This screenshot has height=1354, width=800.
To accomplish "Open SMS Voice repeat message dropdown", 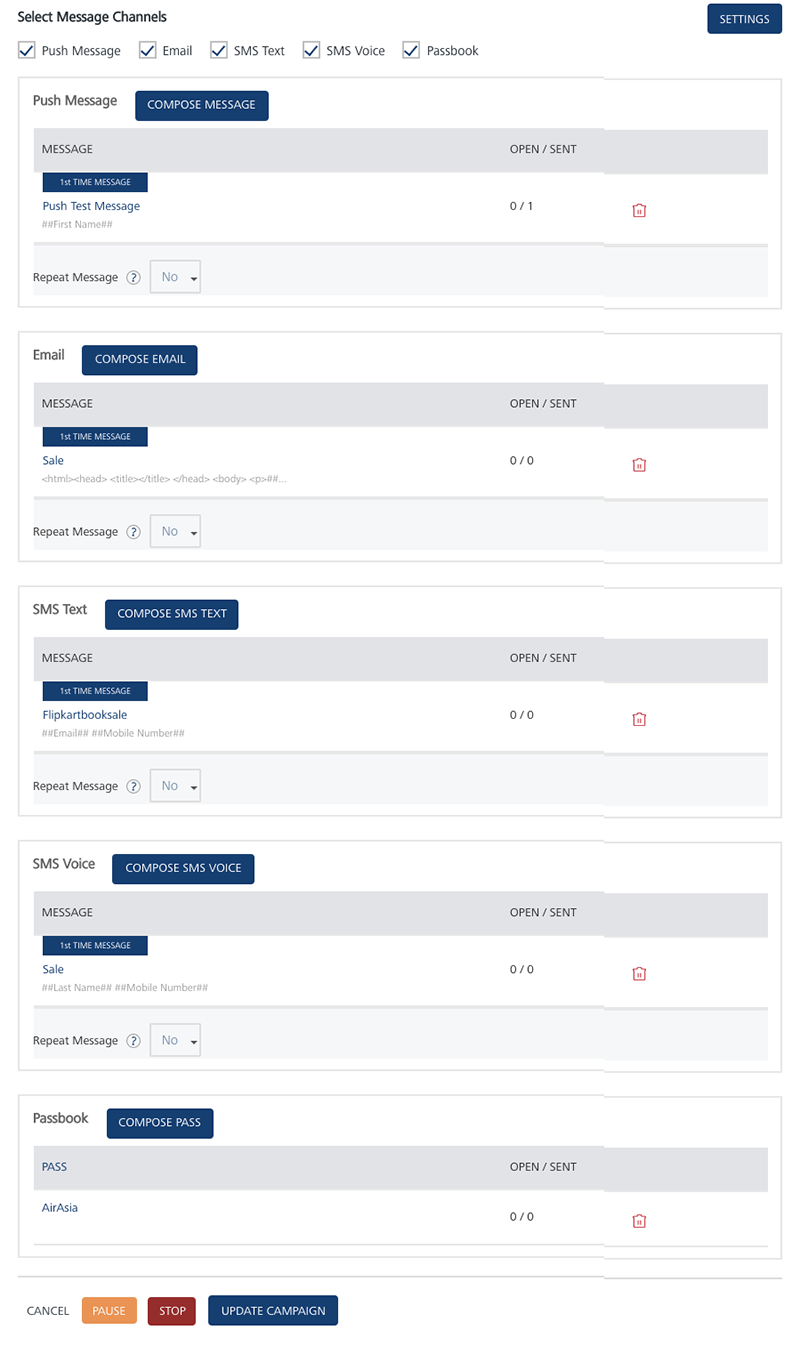I will point(175,1041).
